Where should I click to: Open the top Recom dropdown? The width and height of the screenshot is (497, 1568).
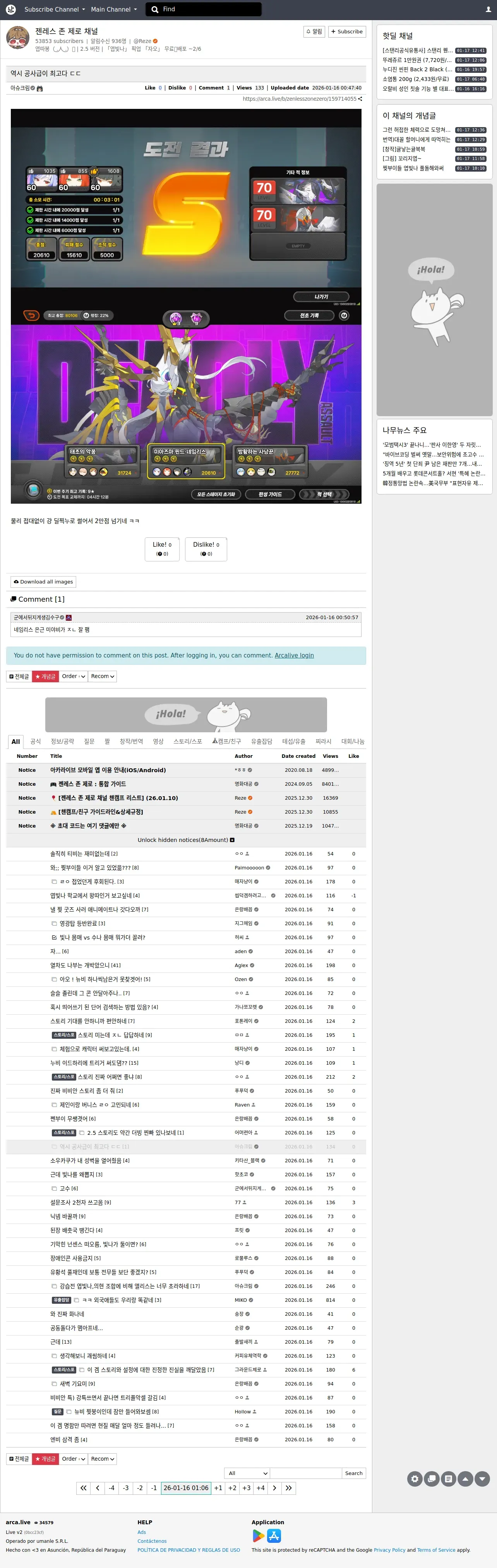click(102, 676)
